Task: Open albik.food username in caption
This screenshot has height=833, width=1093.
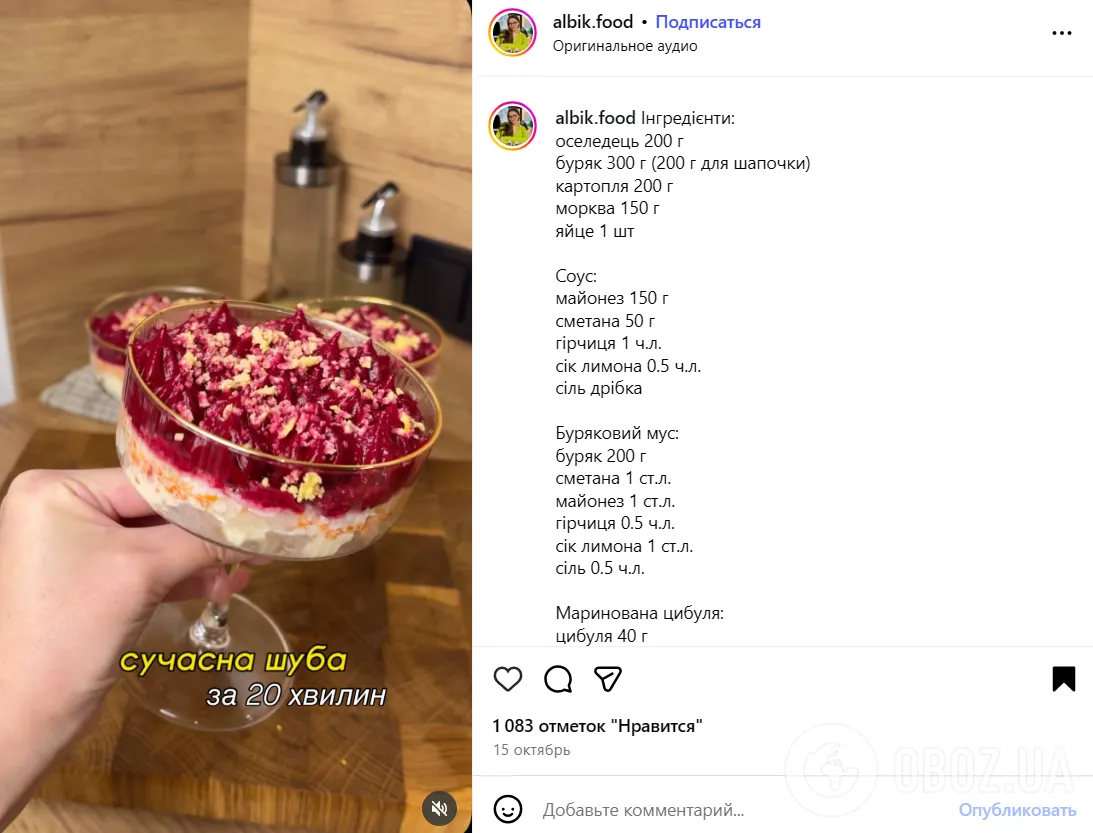Action: pyautogui.click(x=595, y=118)
